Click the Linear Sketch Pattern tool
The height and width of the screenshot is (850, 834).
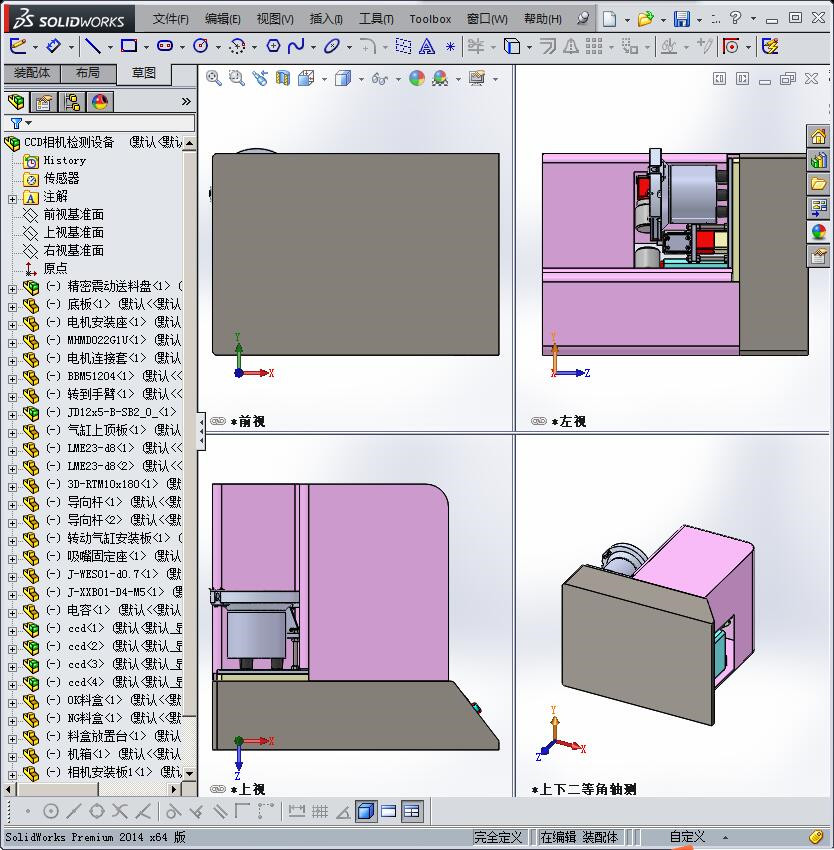pyautogui.click(x=594, y=46)
